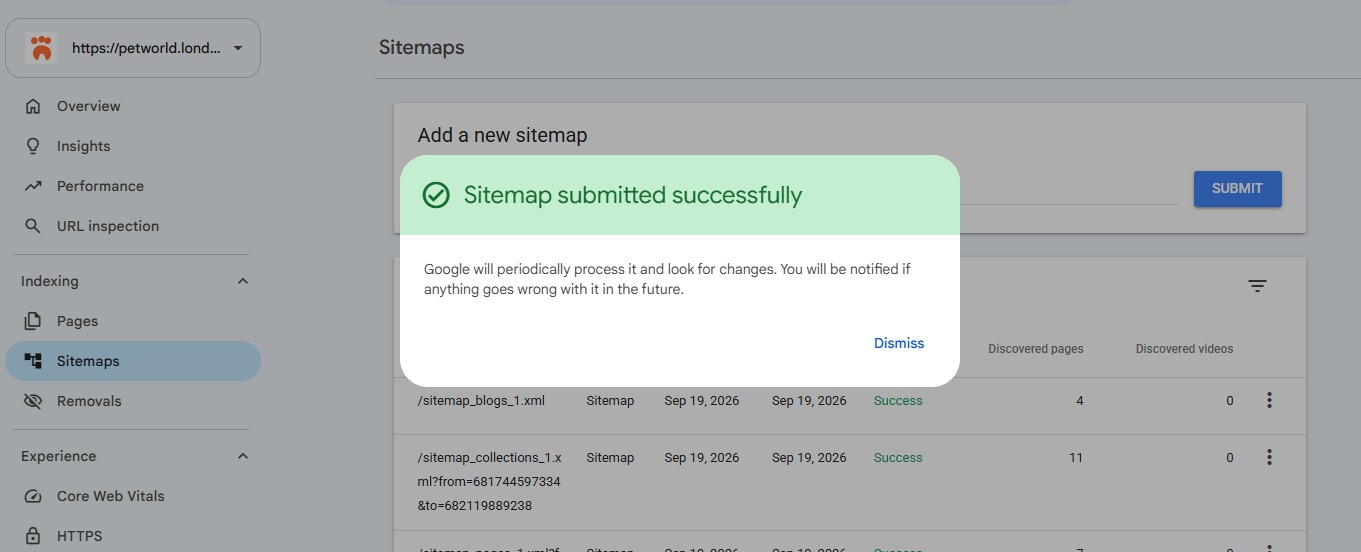Click the Performance trend arrow icon
The image size is (1361, 552).
point(33,186)
